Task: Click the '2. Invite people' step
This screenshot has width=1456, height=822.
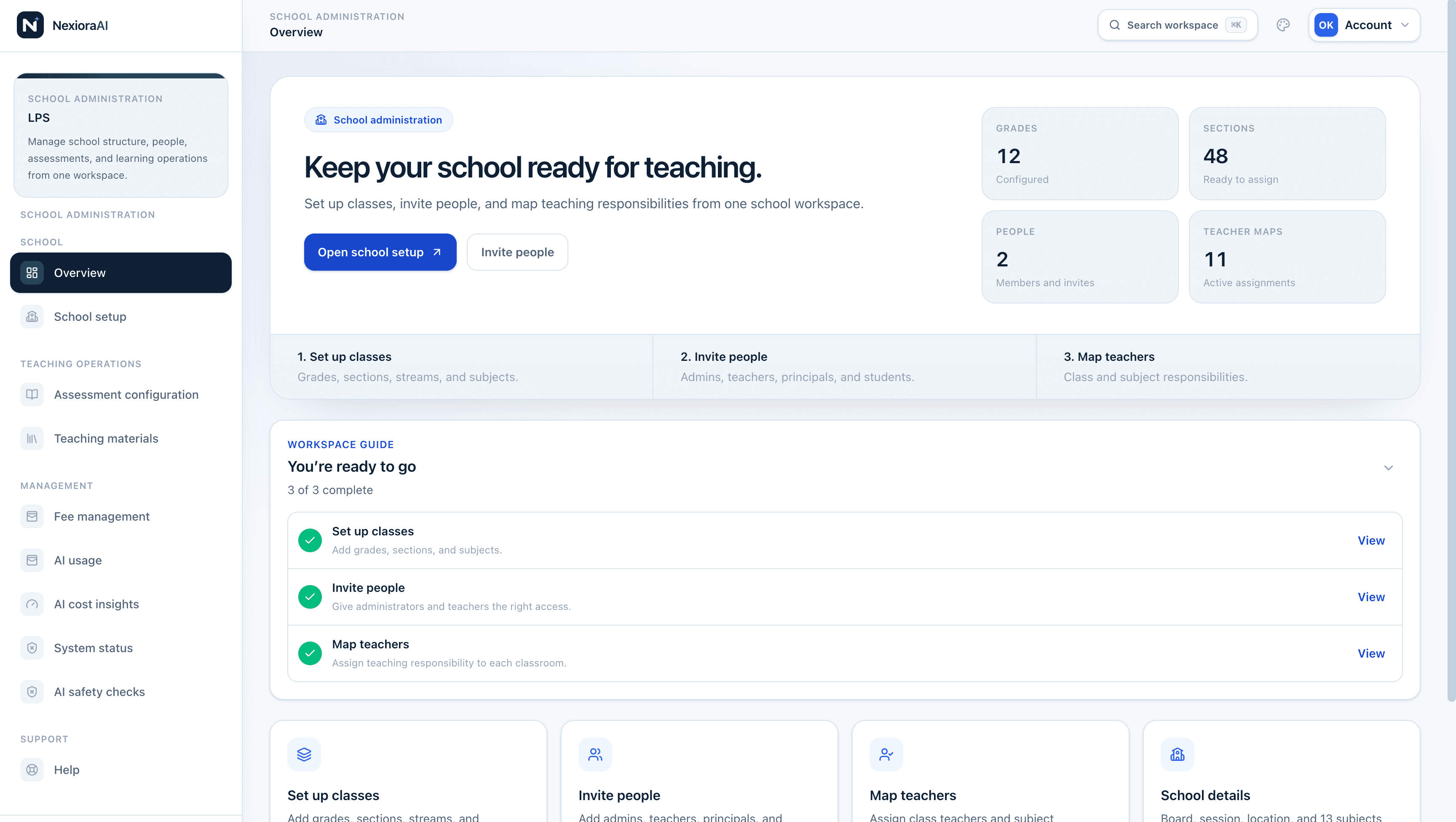Action: (x=844, y=367)
